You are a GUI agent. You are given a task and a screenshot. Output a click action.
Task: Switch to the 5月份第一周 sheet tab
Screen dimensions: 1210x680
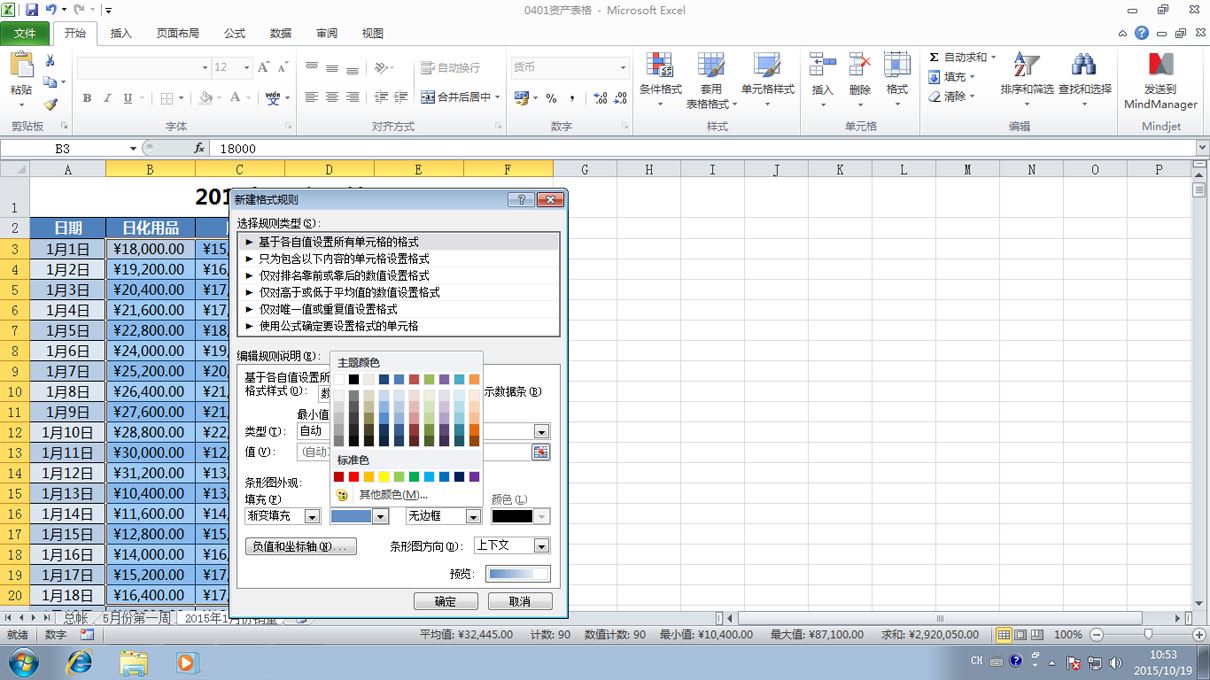(135, 618)
